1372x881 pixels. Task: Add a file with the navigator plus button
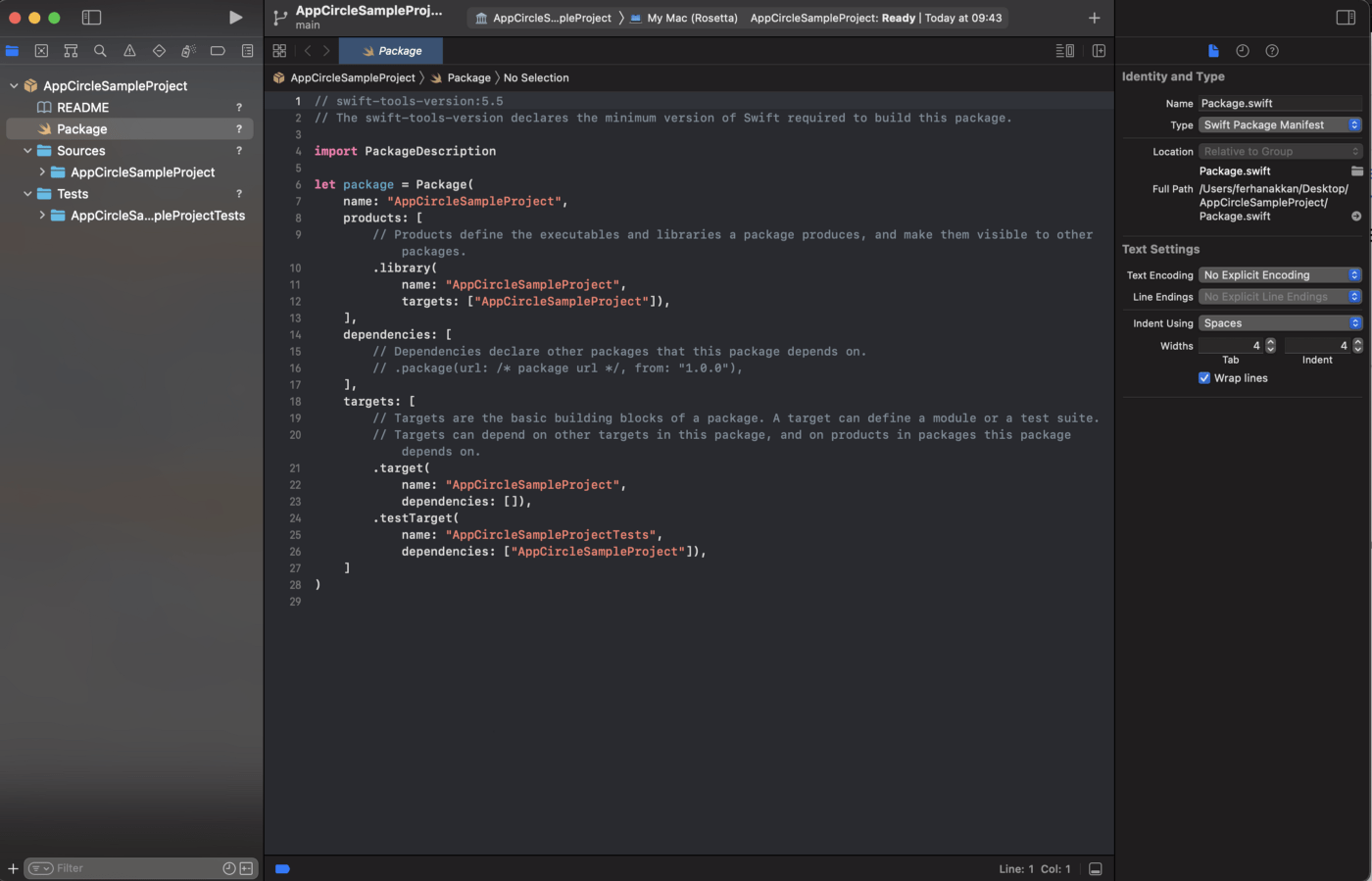point(13,868)
